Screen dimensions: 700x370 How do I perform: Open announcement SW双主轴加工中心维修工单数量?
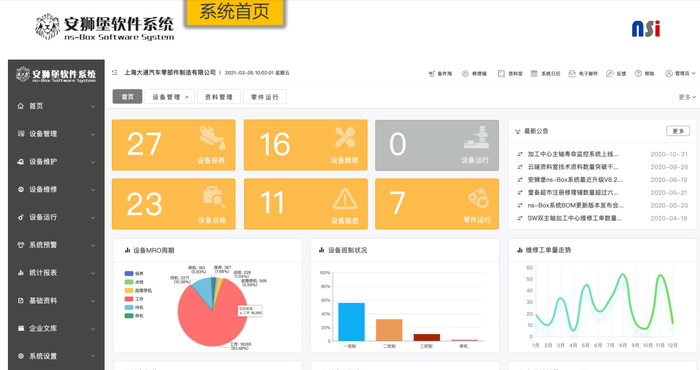[575, 219]
